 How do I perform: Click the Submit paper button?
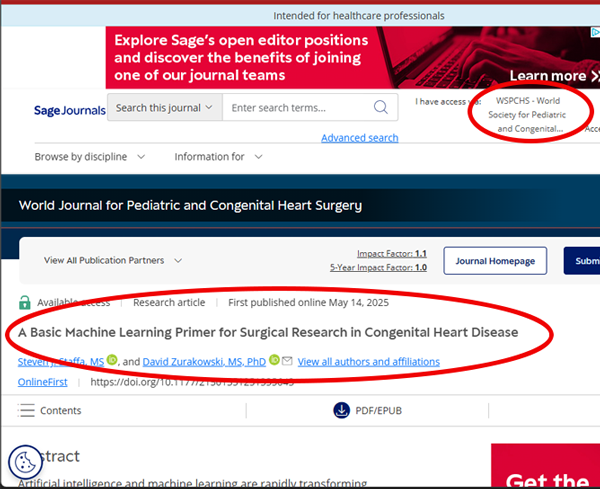(x=582, y=261)
